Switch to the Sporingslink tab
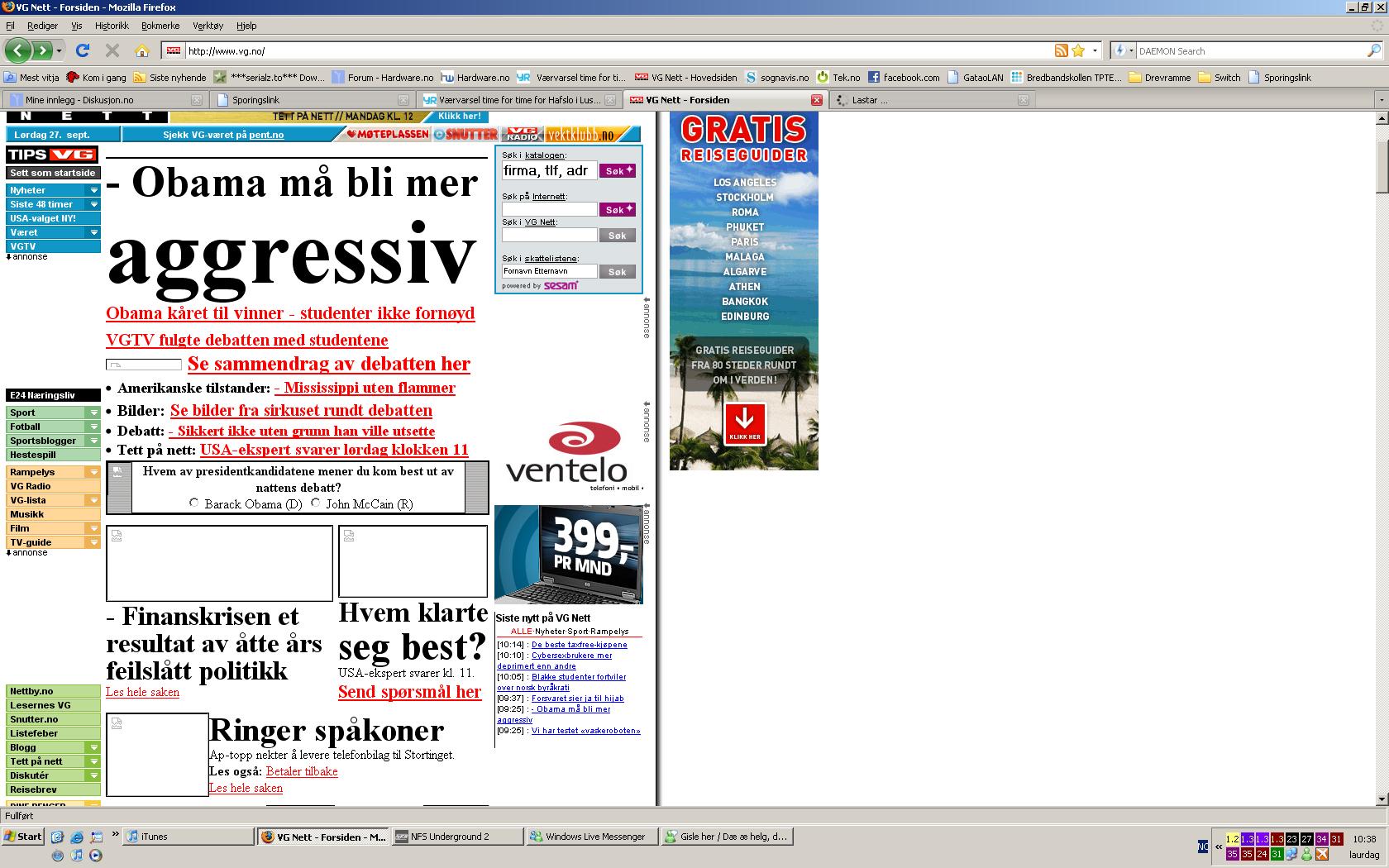Viewport: 1389px width, 868px height. coord(312,100)
